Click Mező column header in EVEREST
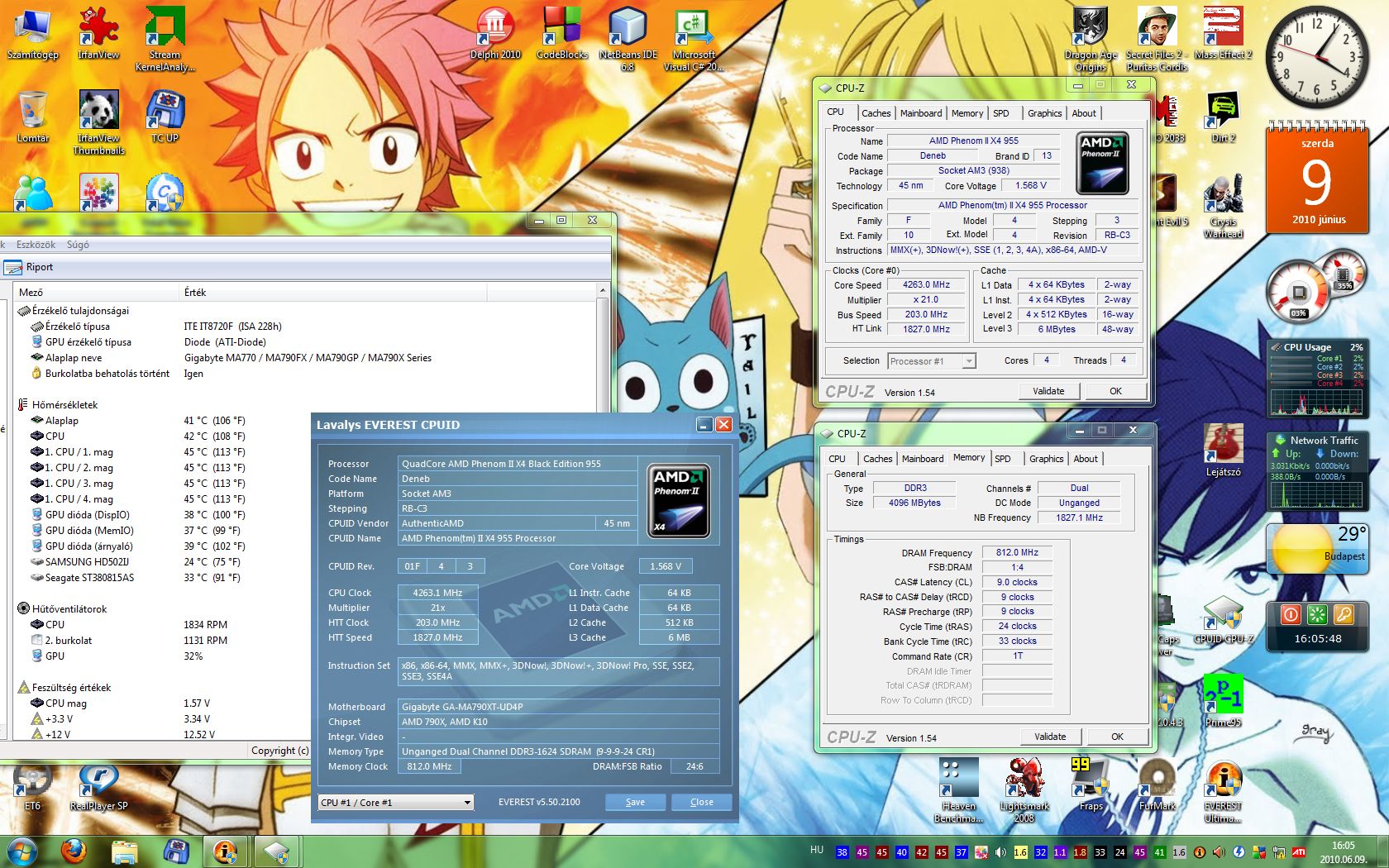1389x868 pixels. [97, 292]
